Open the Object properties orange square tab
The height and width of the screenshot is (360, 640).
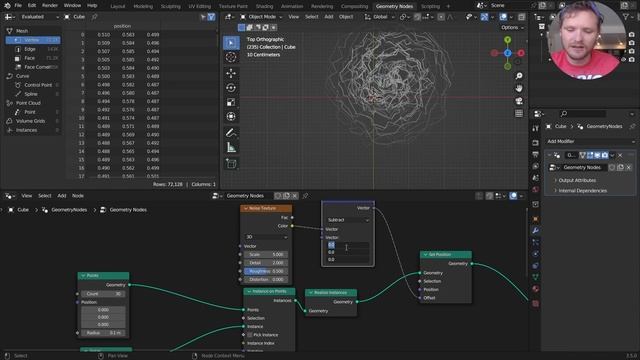pyautogui.click(x=536, y=219)
